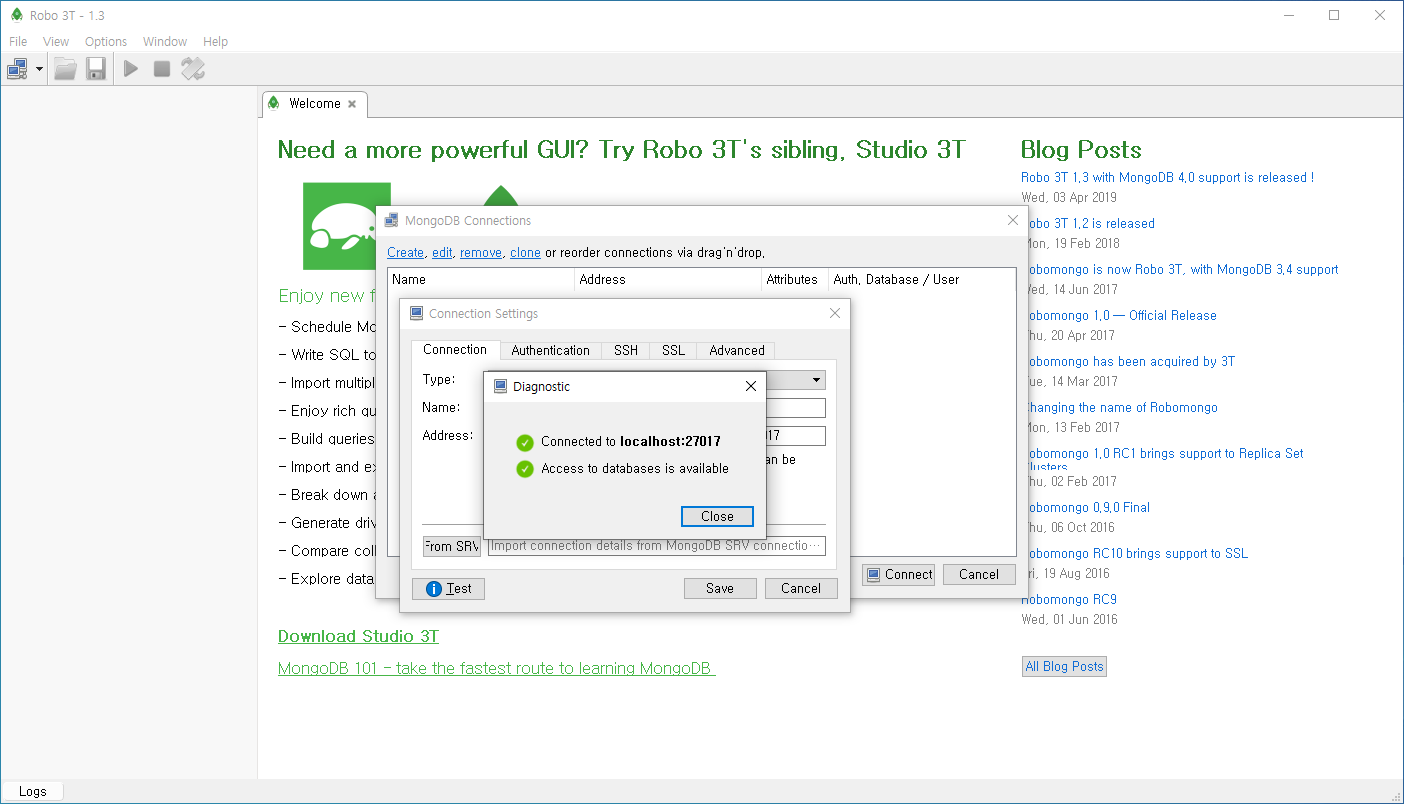Open the Window menu
The width and height of the screenshot is (1404, 804).
pos(165,41)
